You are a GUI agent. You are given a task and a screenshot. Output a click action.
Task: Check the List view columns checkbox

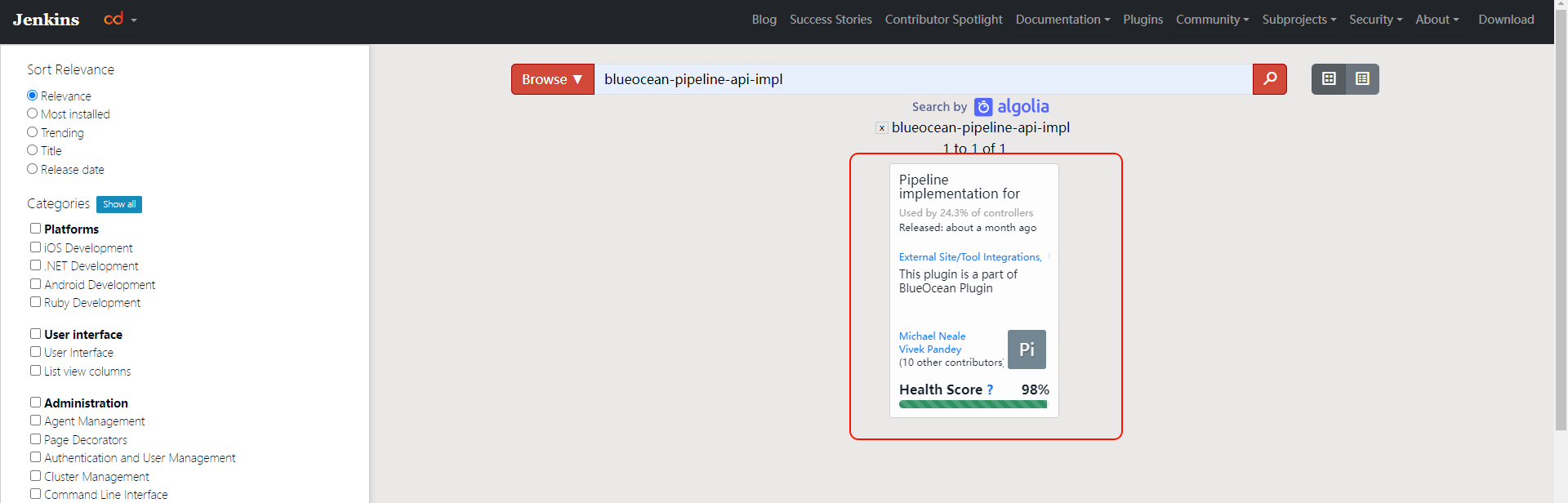tap(36, 371)
